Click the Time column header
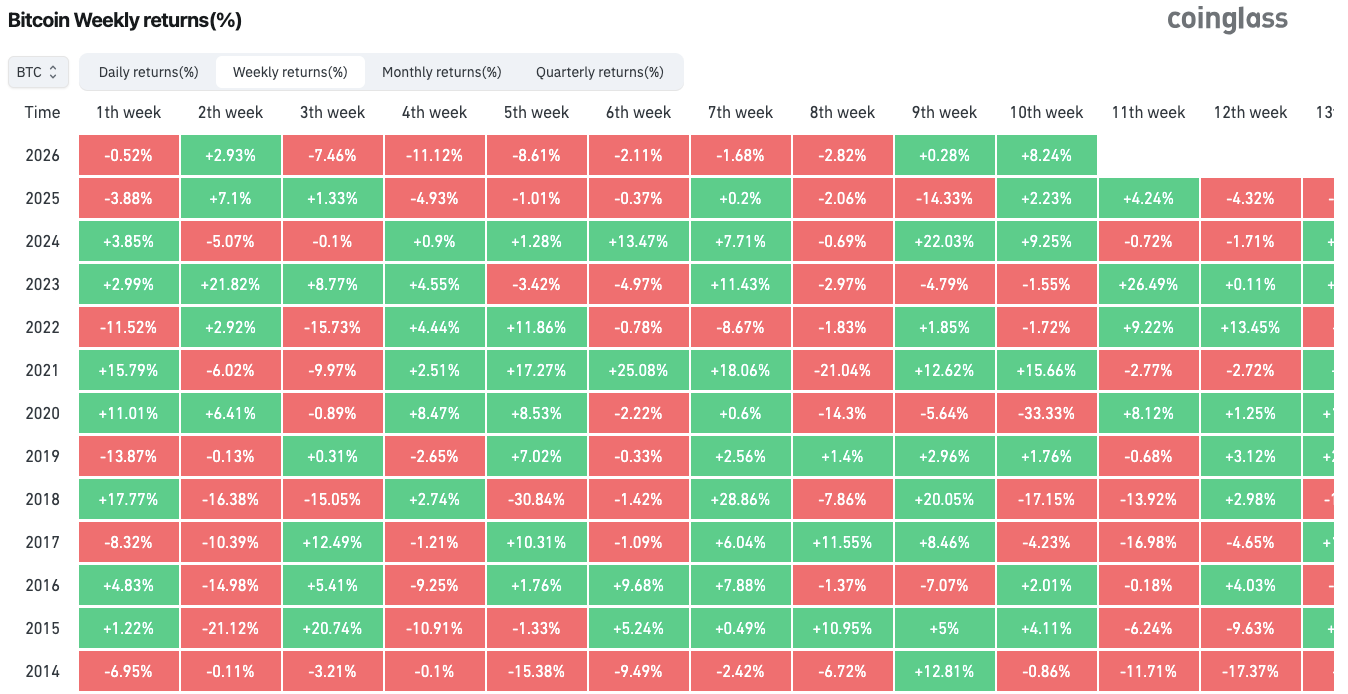 (42, 112)
